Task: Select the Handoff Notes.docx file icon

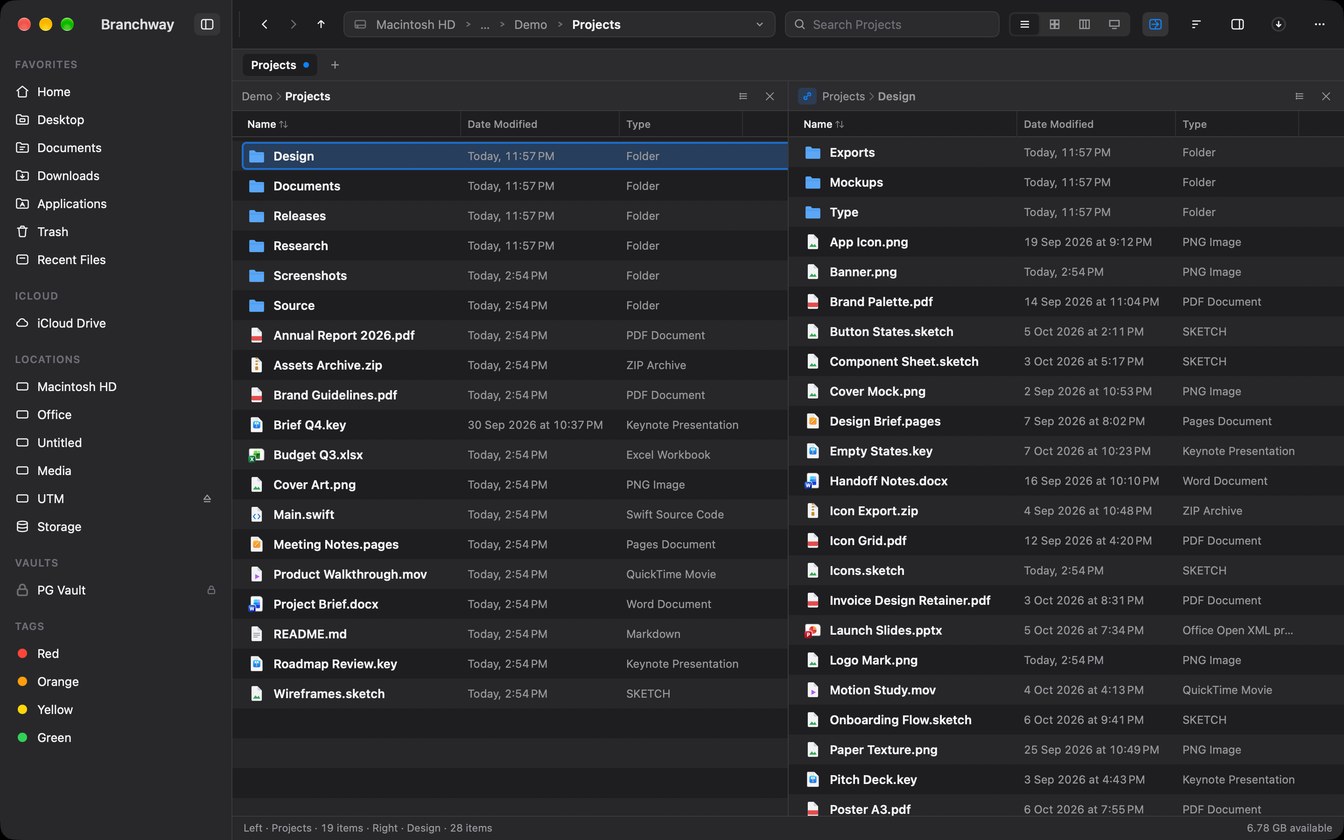Action: coord(812,481)
